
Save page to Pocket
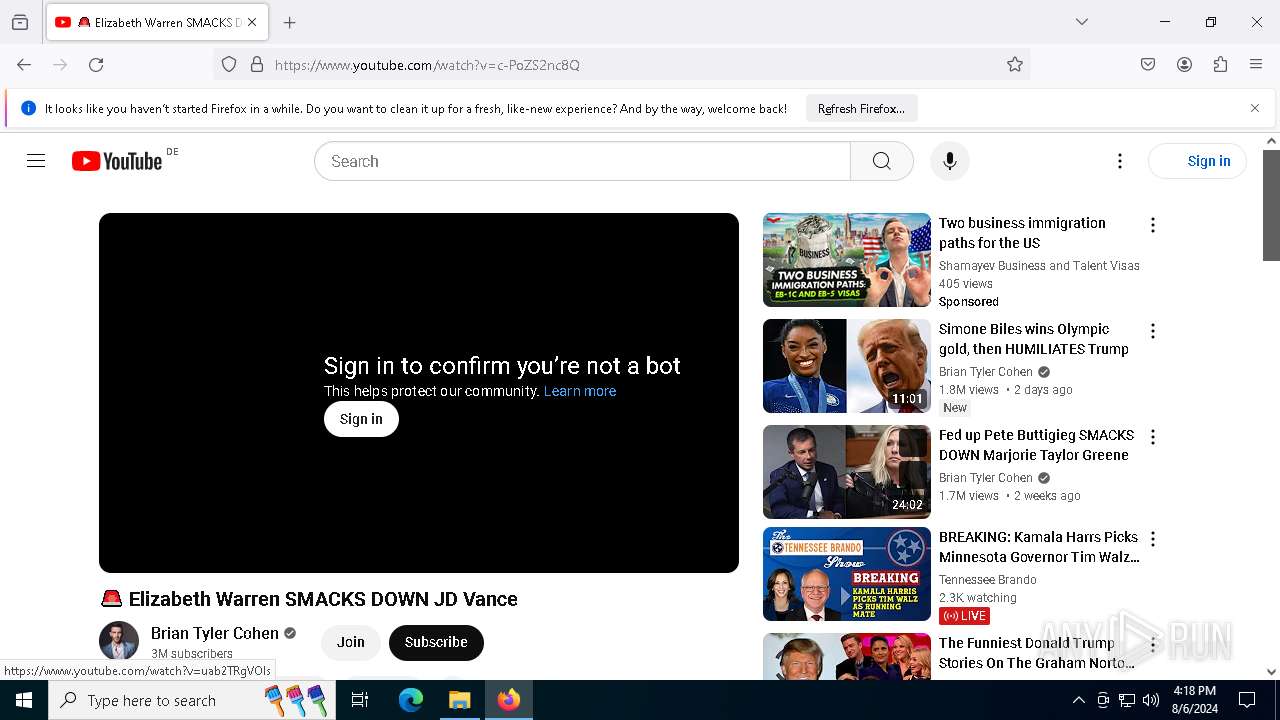(x=1148, y=65)
